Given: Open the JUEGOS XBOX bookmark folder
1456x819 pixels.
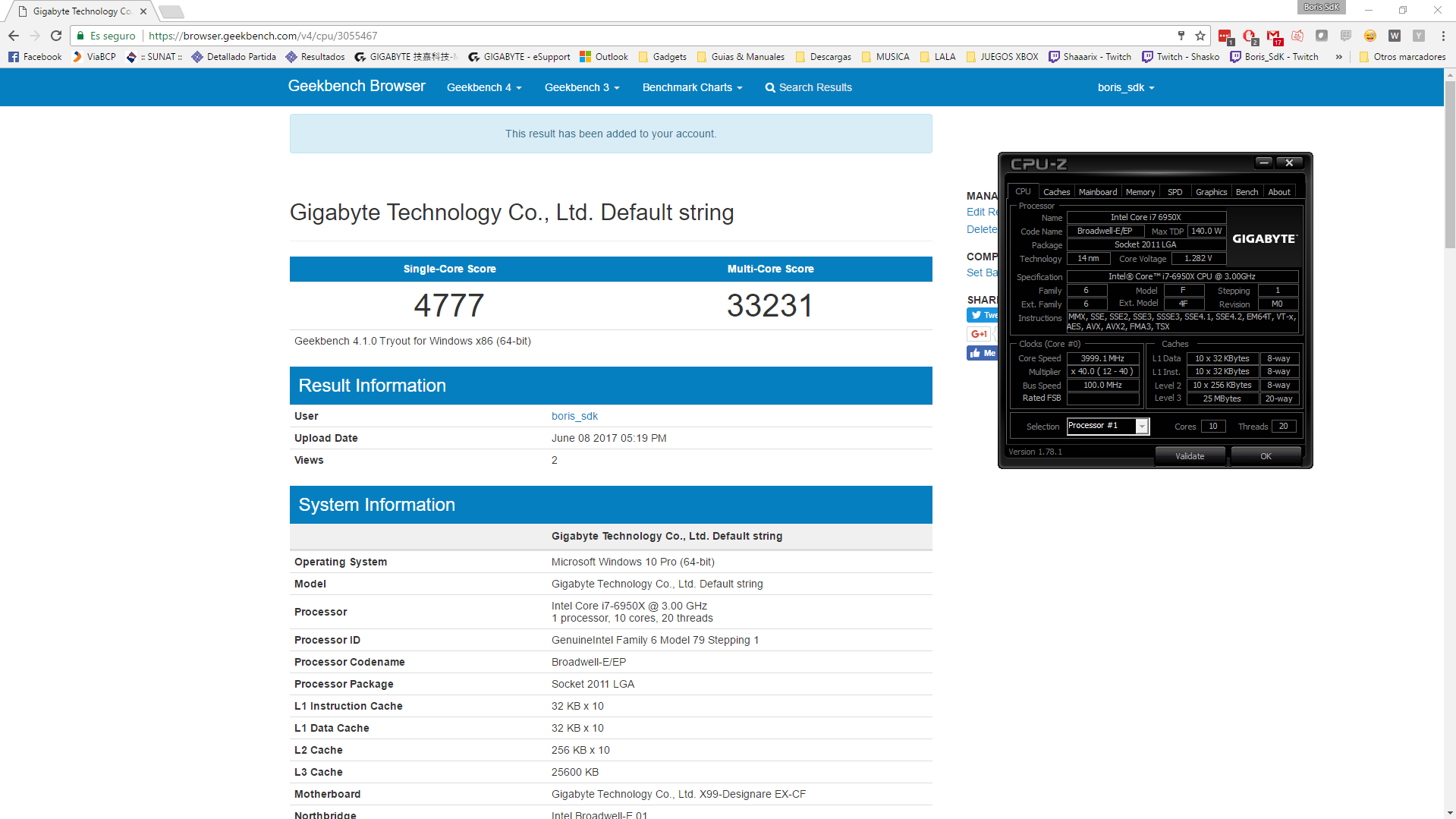Looking at the screenshot, I should click(1002, 57).
